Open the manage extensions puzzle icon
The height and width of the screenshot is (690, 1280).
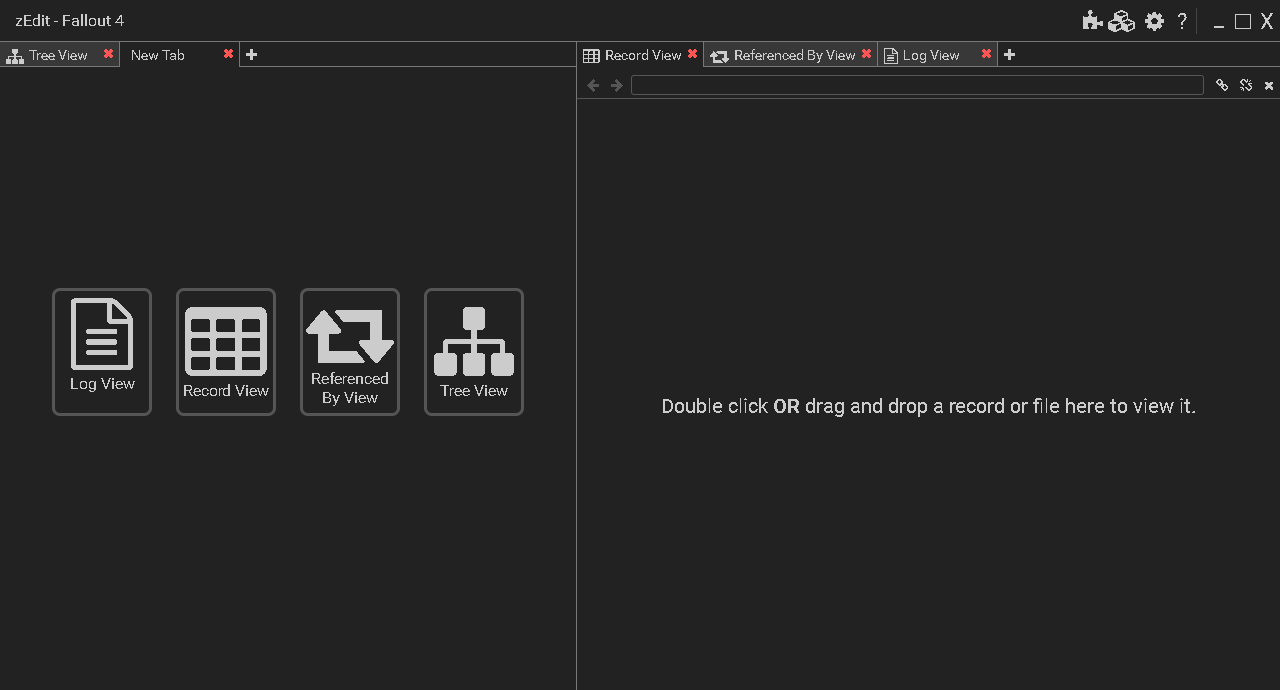point(1092,20)
